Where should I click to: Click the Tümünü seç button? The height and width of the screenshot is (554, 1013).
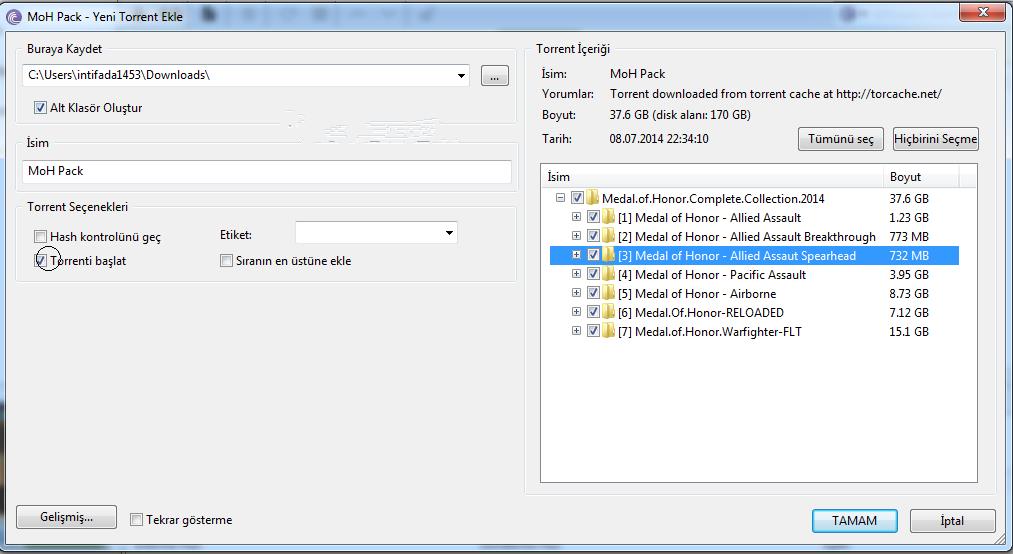pyautogui.click(x=840, y=139)
